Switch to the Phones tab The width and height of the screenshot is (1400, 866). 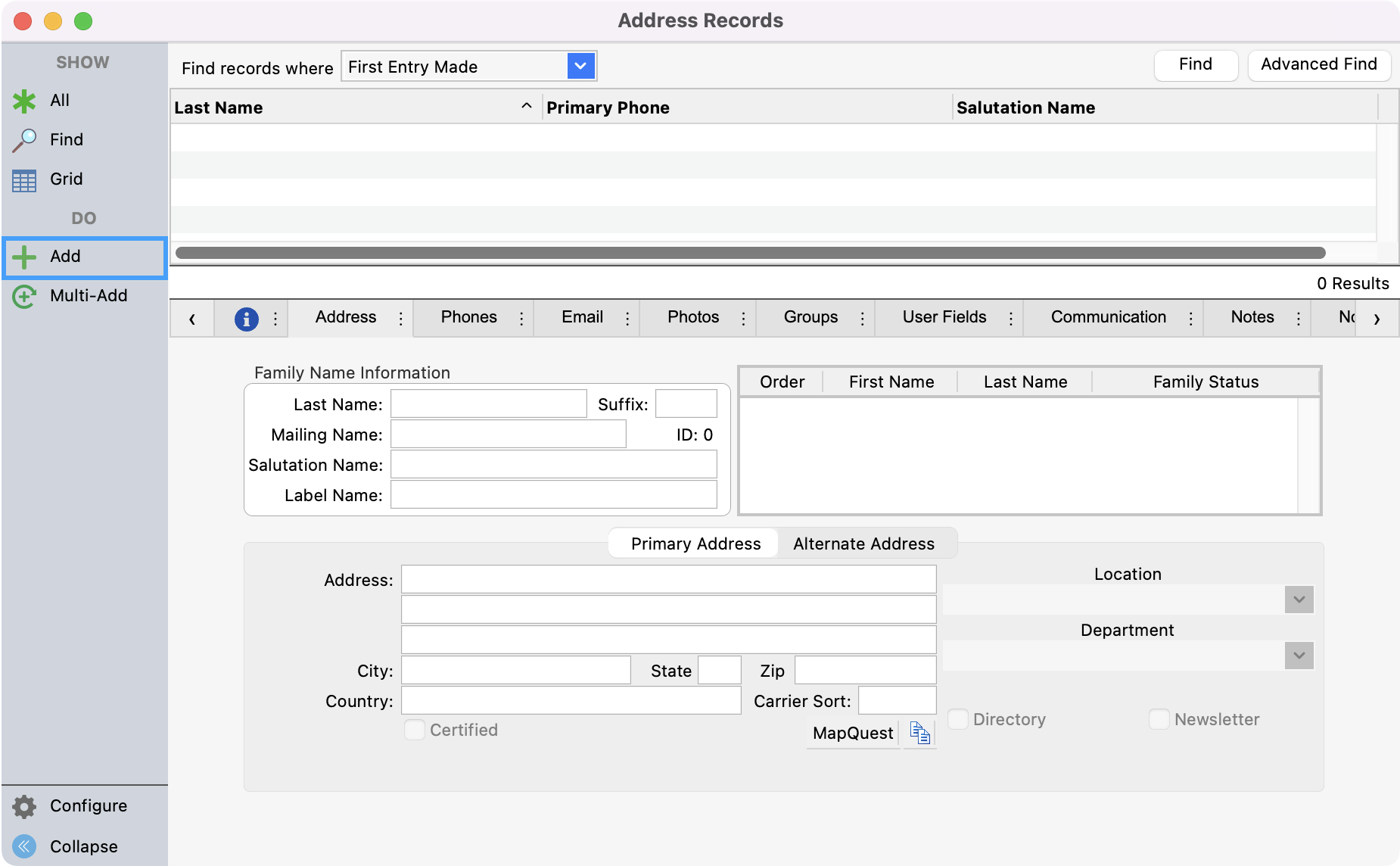468,317
